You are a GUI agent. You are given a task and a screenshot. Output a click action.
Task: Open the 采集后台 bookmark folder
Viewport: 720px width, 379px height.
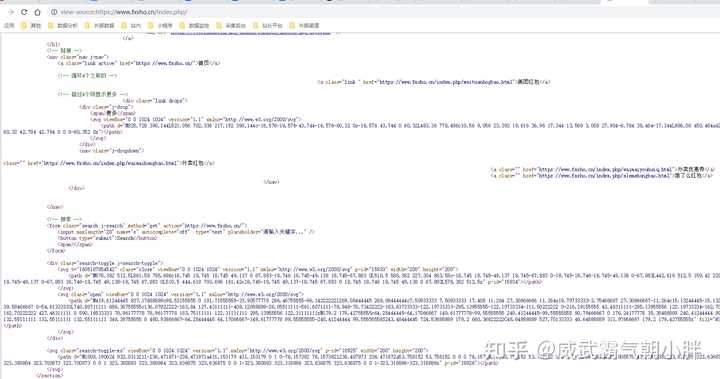pos(231,26)
